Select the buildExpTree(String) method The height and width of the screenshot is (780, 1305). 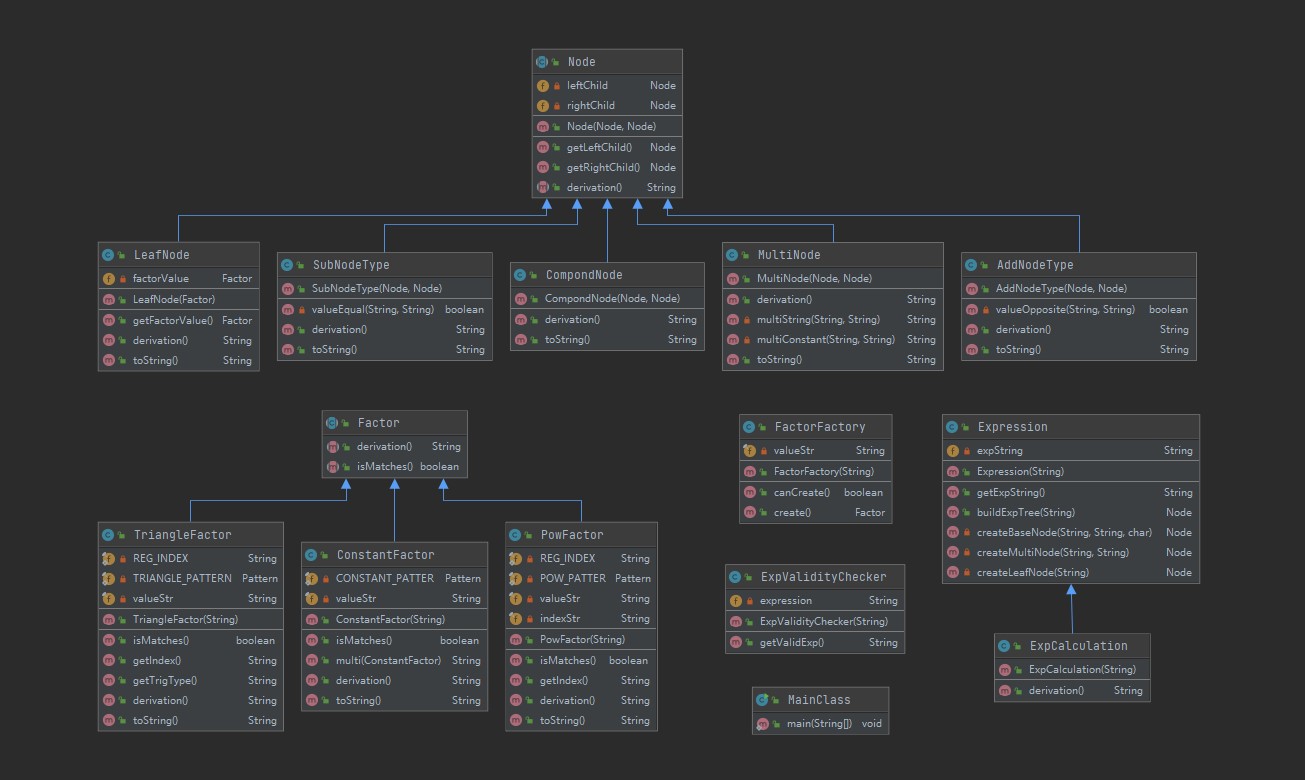click(1070, 512)
